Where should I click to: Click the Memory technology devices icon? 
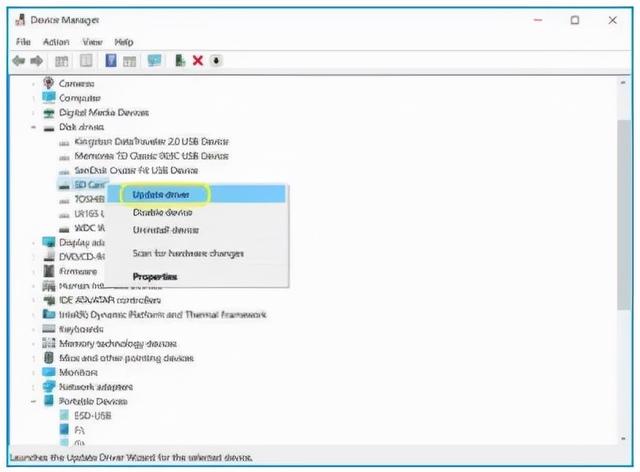pyautogui.click(x=49, y=343)
